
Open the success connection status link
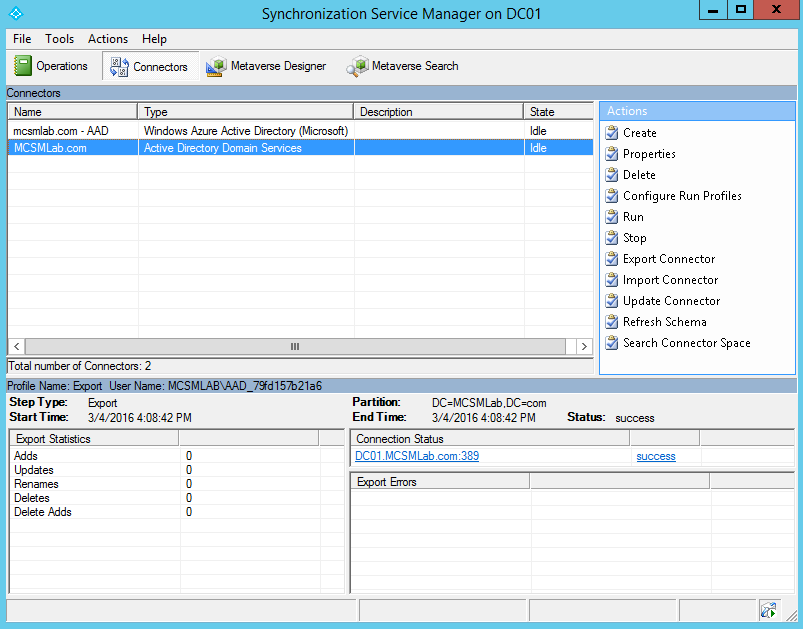point(656,456)
